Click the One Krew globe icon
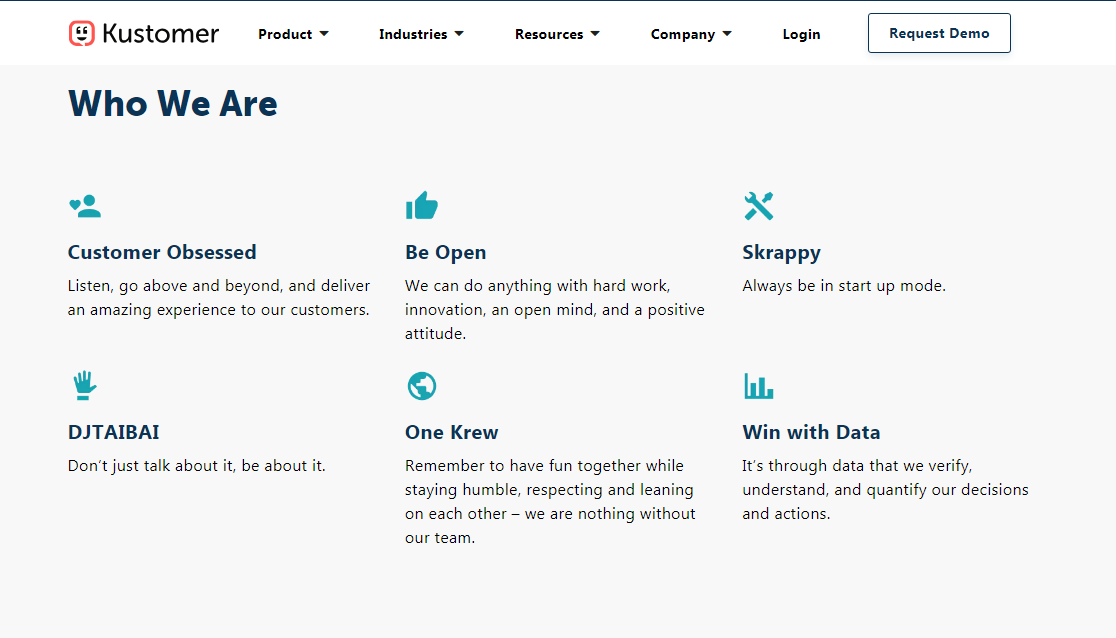 (x=422, y=386)
